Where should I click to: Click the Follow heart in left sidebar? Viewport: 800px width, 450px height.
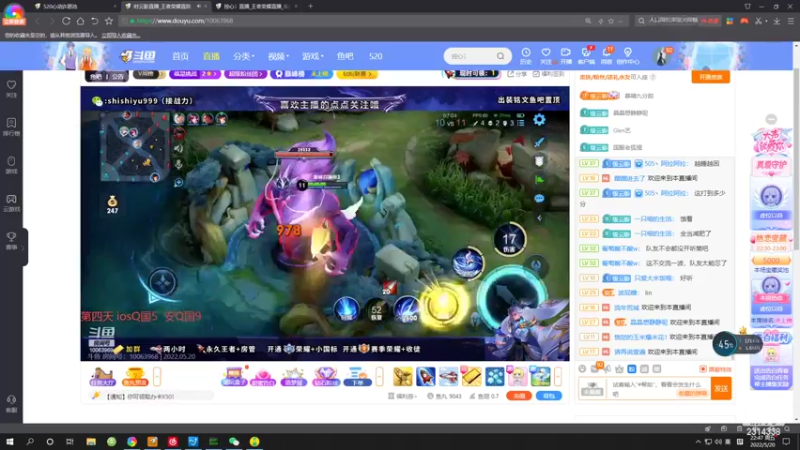(11, 88)
